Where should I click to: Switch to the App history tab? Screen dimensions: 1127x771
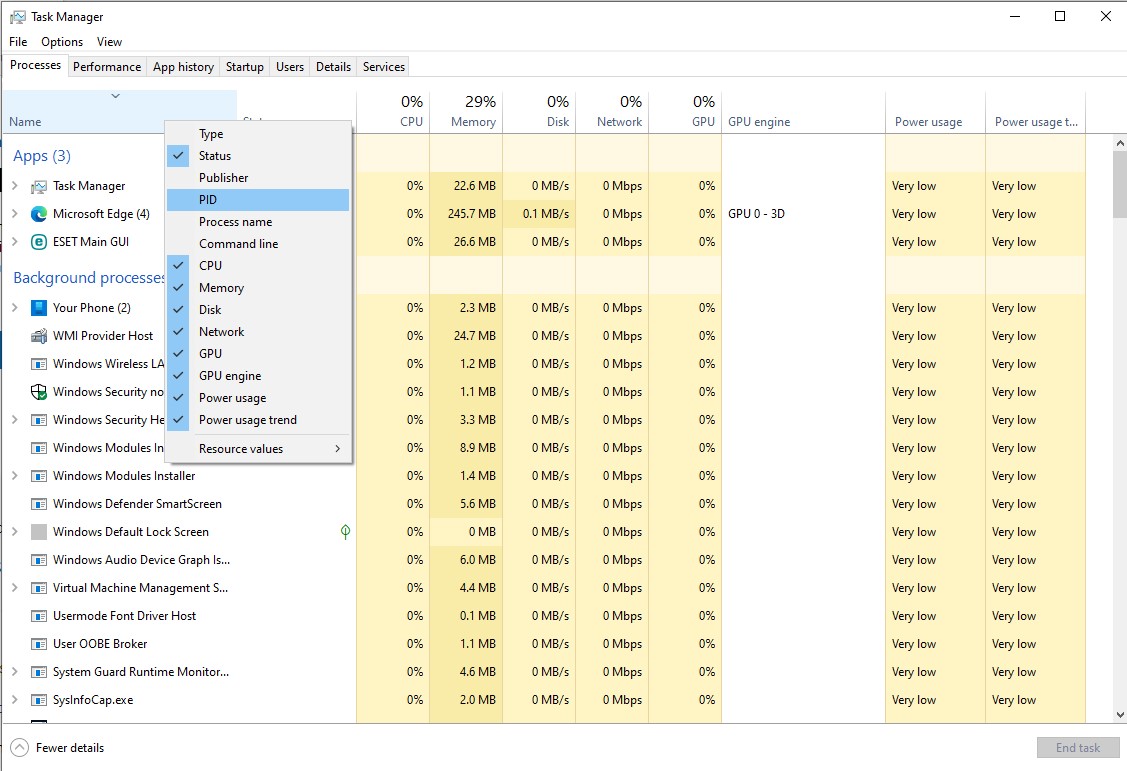[183, 67]
